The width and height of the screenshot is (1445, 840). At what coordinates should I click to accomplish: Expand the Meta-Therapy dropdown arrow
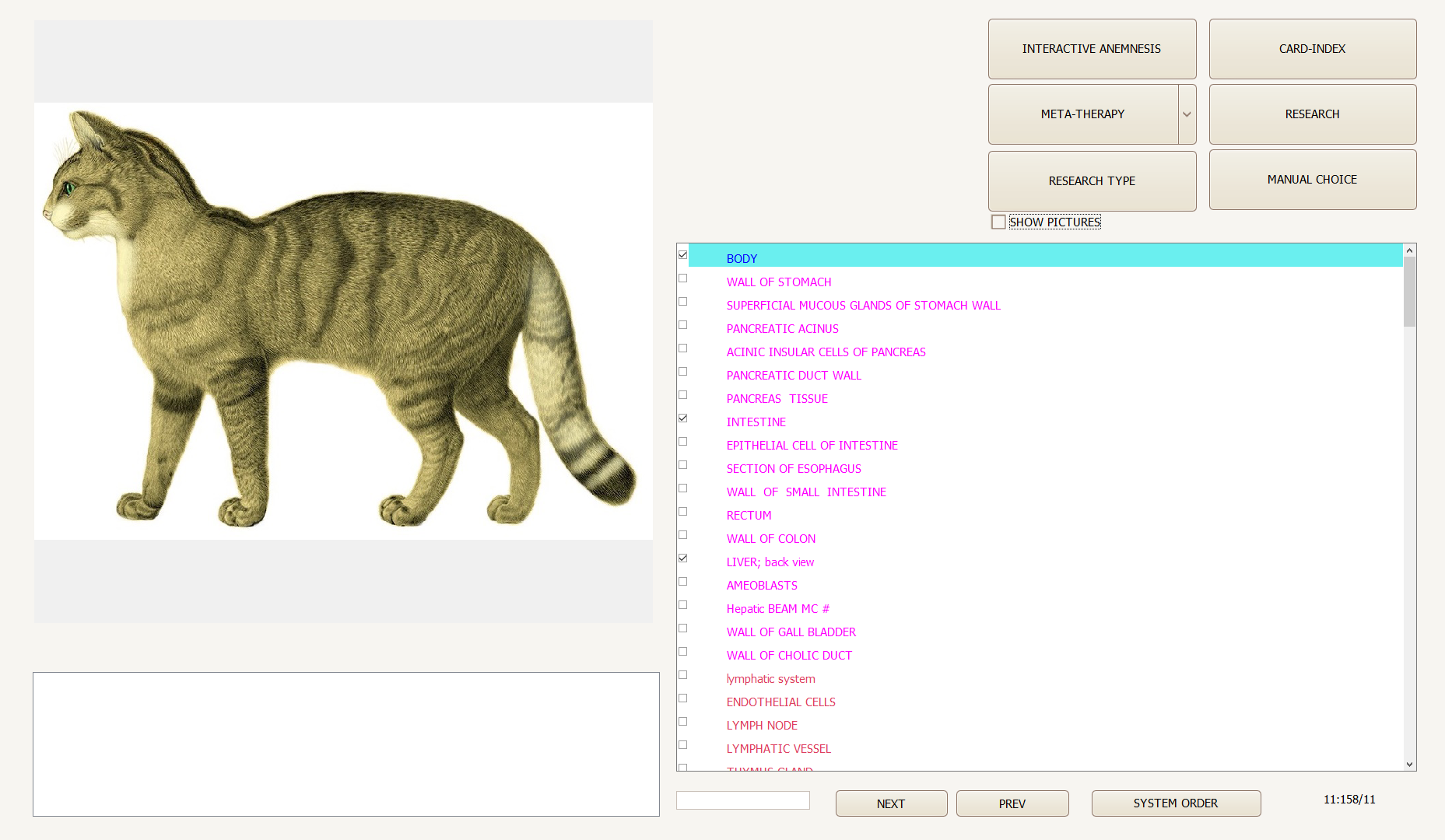(x=1187, y=114)
